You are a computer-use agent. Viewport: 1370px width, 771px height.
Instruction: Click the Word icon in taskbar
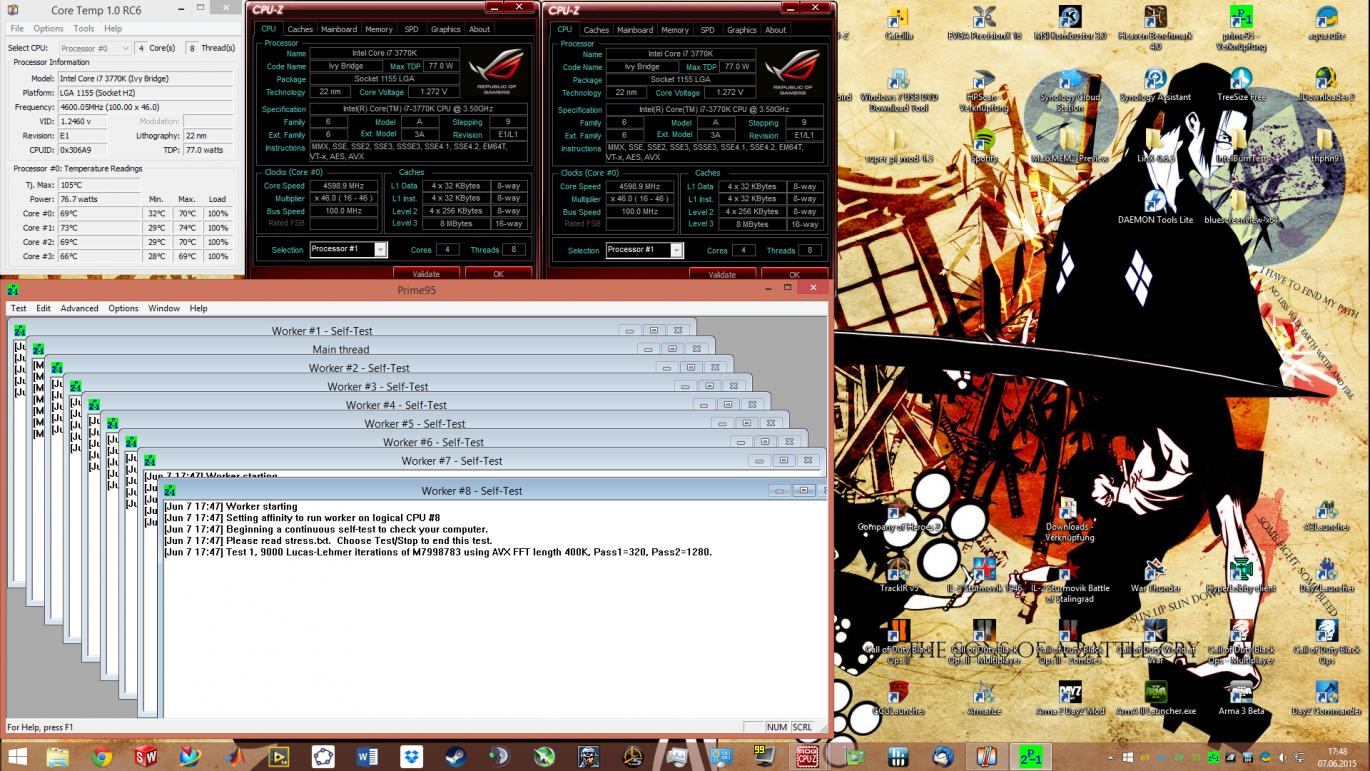coord(366,755)
